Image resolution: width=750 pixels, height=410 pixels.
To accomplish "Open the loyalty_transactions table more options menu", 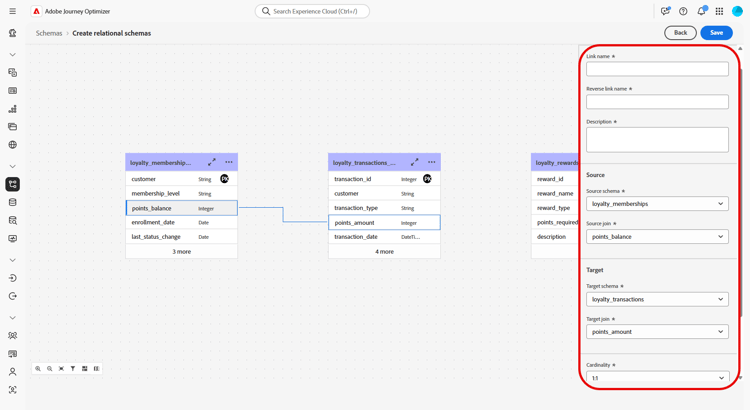I will click(432, 162).
